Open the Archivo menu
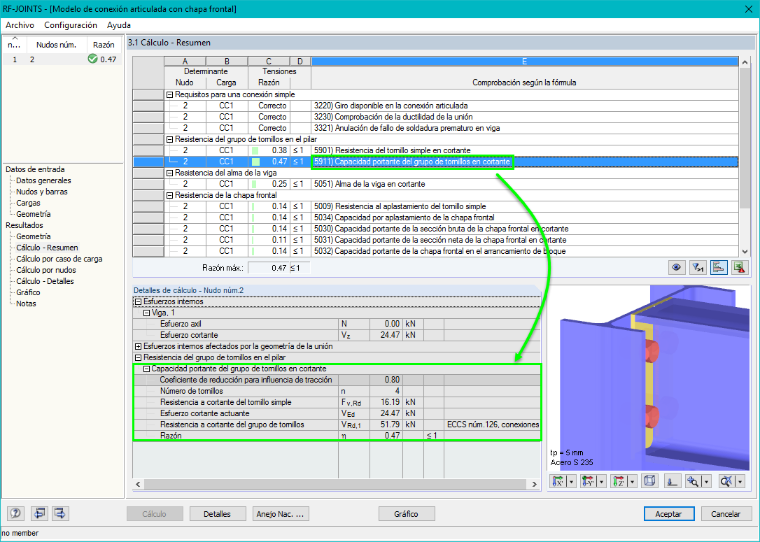This screenshot has width=760, height=542. point(20,25)
